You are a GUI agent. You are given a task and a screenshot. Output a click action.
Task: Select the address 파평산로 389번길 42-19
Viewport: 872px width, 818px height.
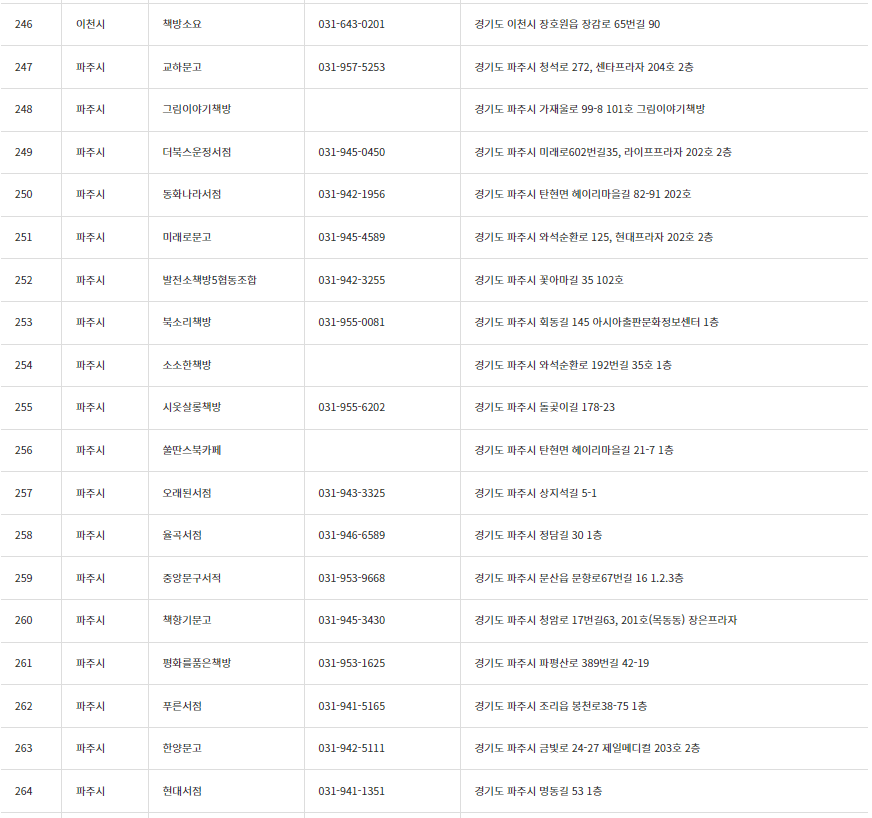point(562,663)
